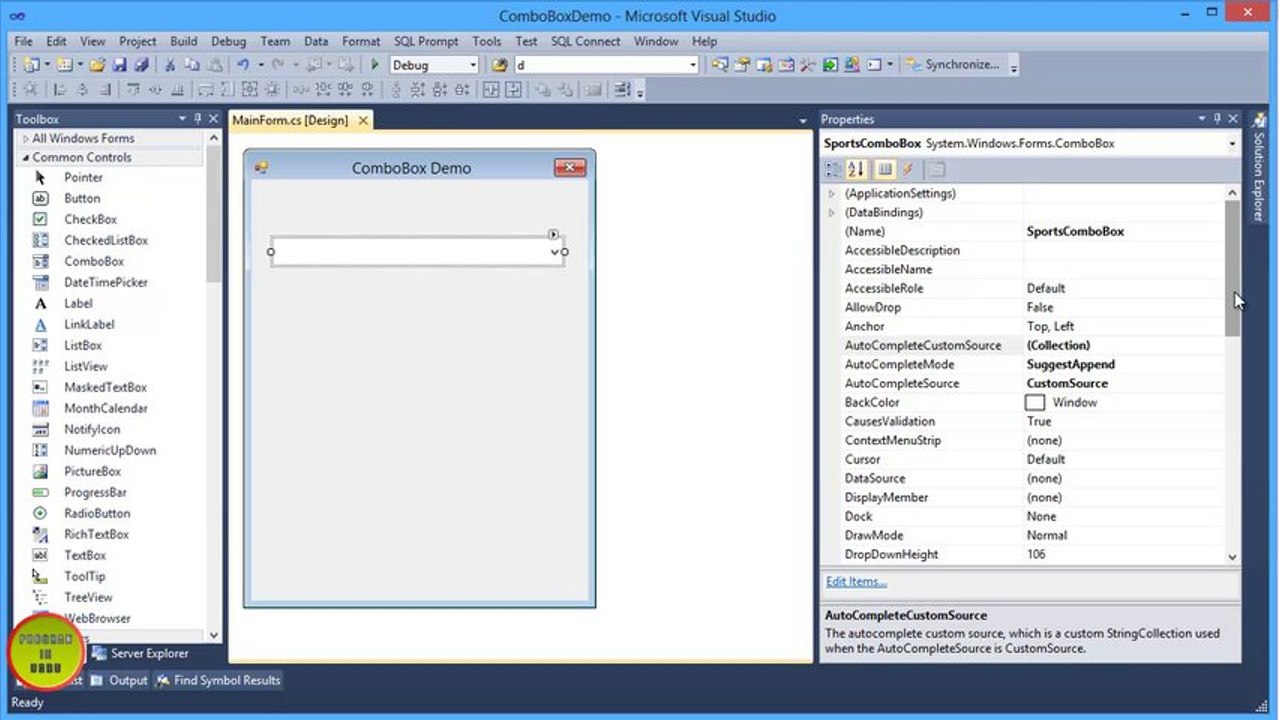Open the active documents list dropdown
The image size is (1279, 720).
[803, 121]
